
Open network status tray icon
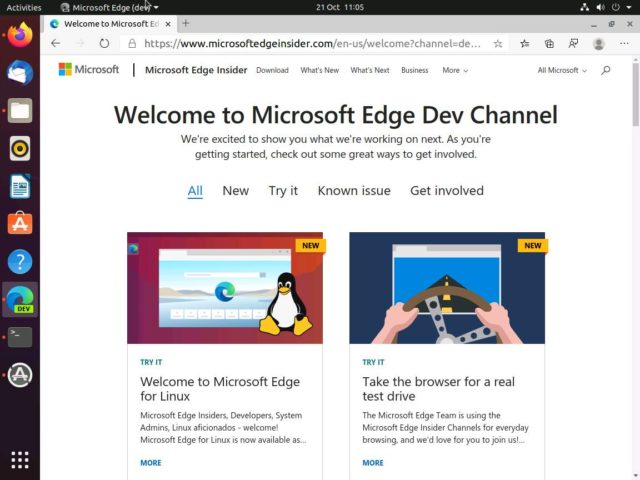click(x=584, y=7)
